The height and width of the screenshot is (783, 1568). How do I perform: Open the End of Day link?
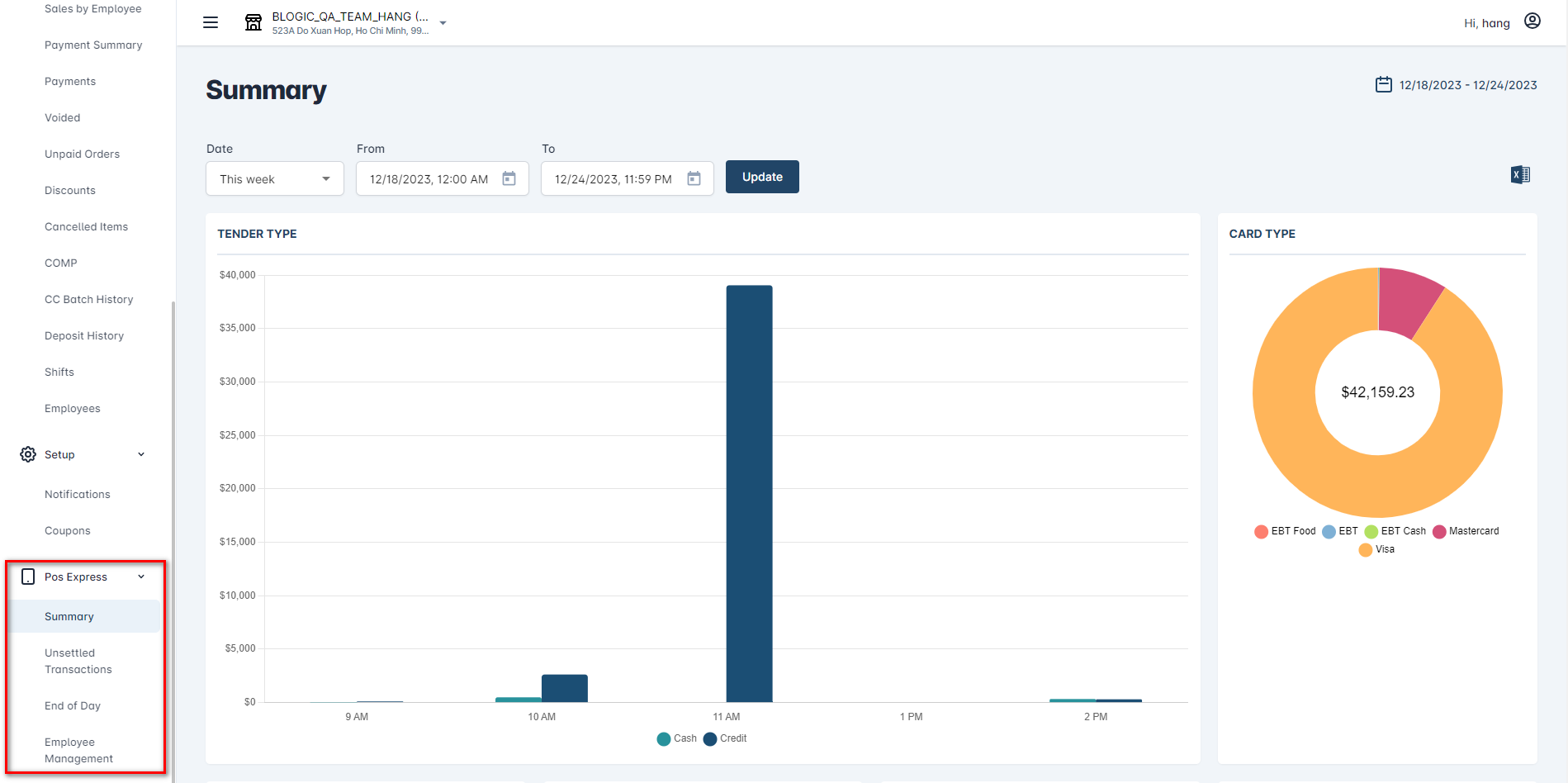73,705
